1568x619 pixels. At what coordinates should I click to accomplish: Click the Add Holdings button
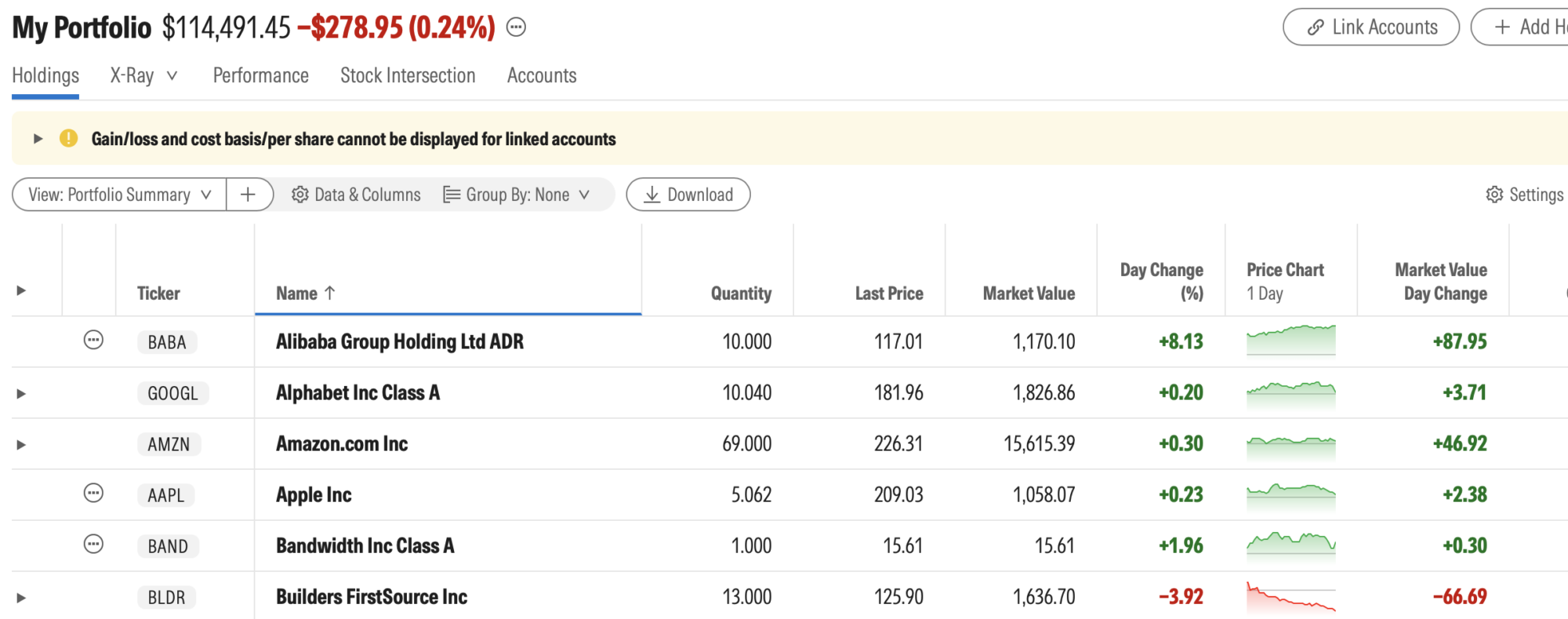pyautogui.click(x=1521, y=27)
